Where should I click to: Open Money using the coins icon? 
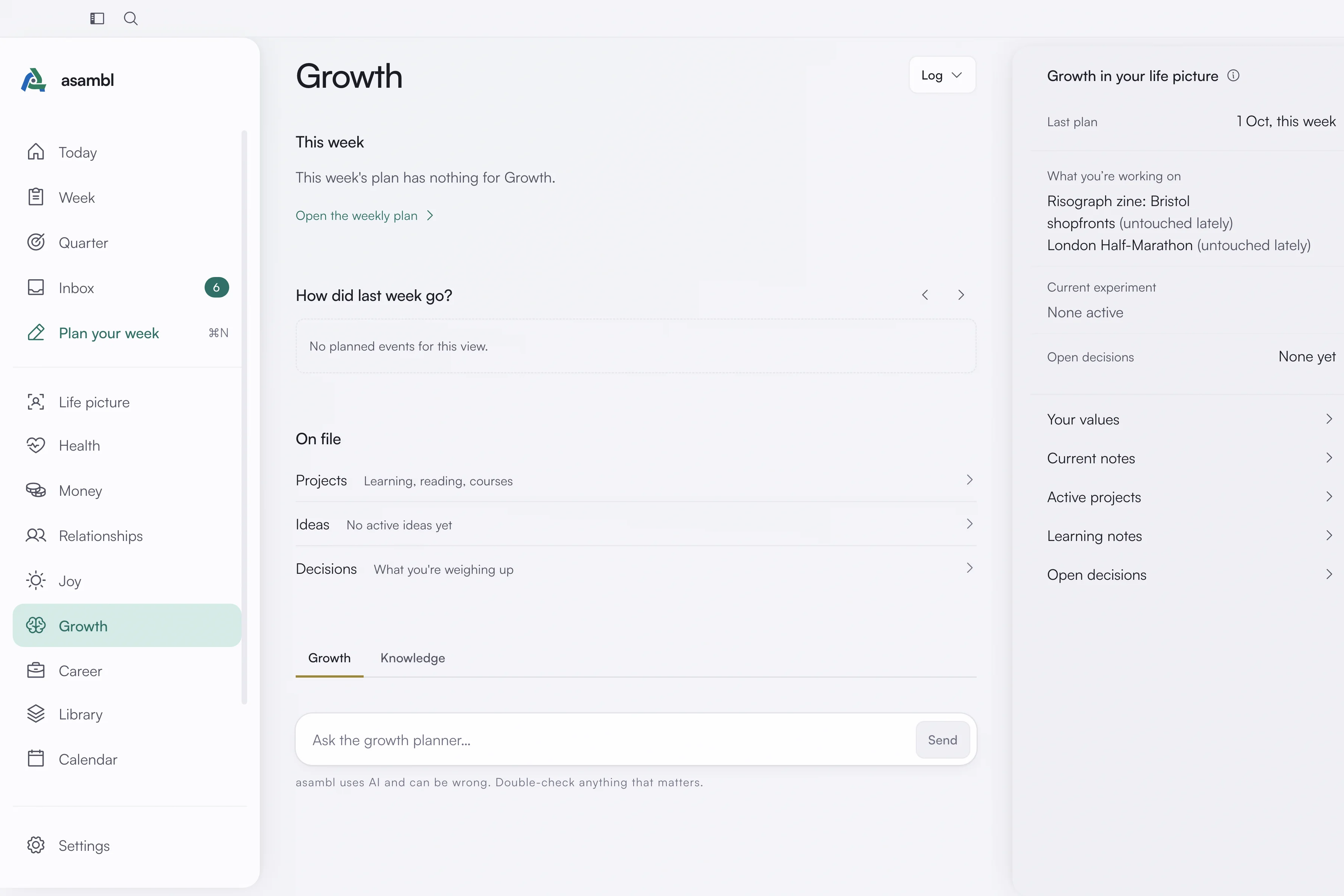pos(36,490)
